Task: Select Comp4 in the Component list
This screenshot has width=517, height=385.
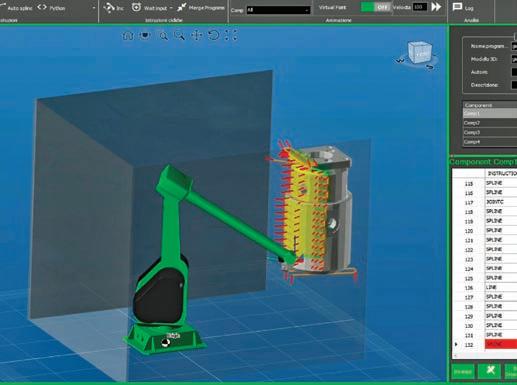Action: point(490,142)
